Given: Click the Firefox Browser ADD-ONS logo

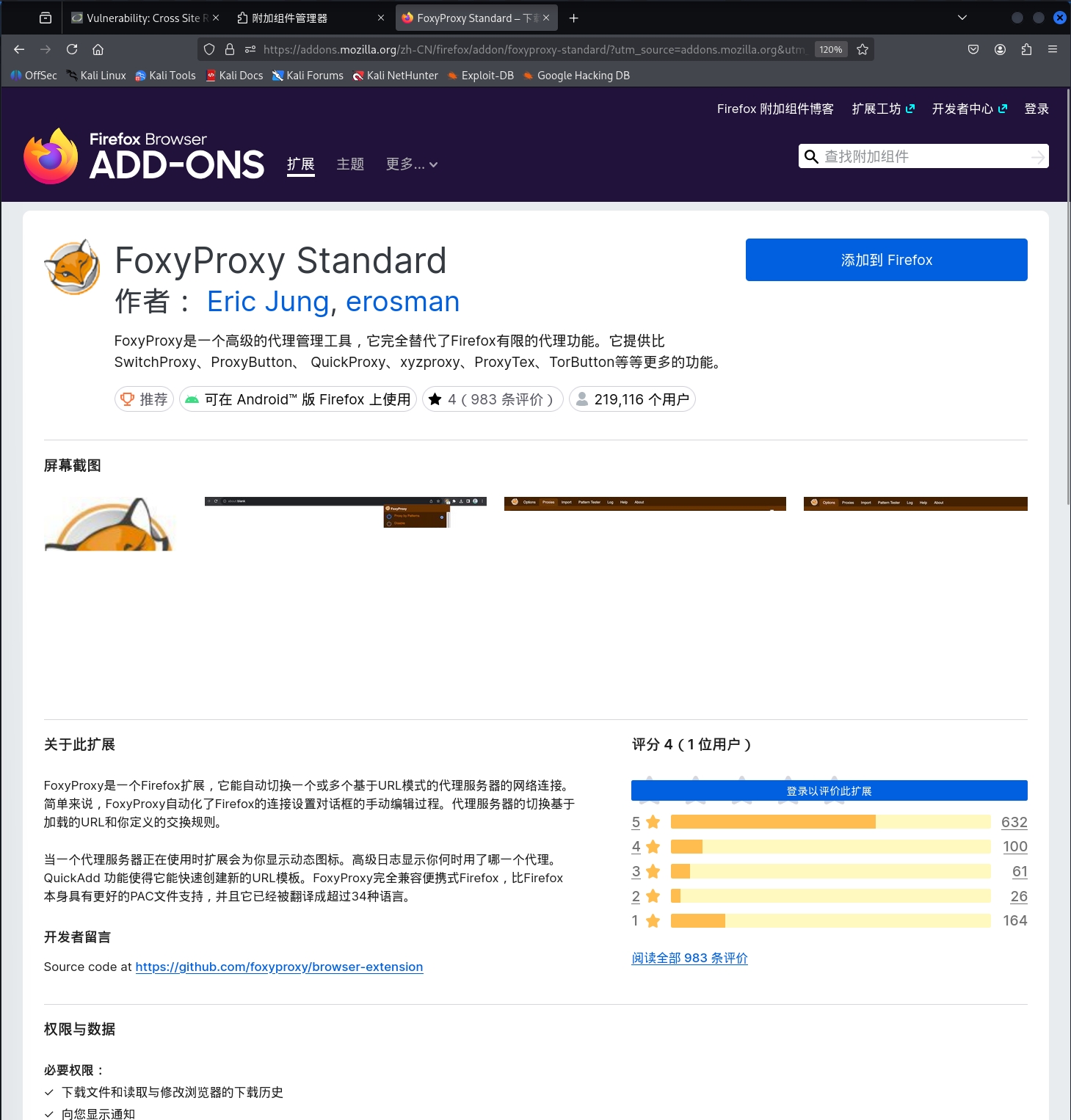Looking at the screenshot, I should coord(144,156).
